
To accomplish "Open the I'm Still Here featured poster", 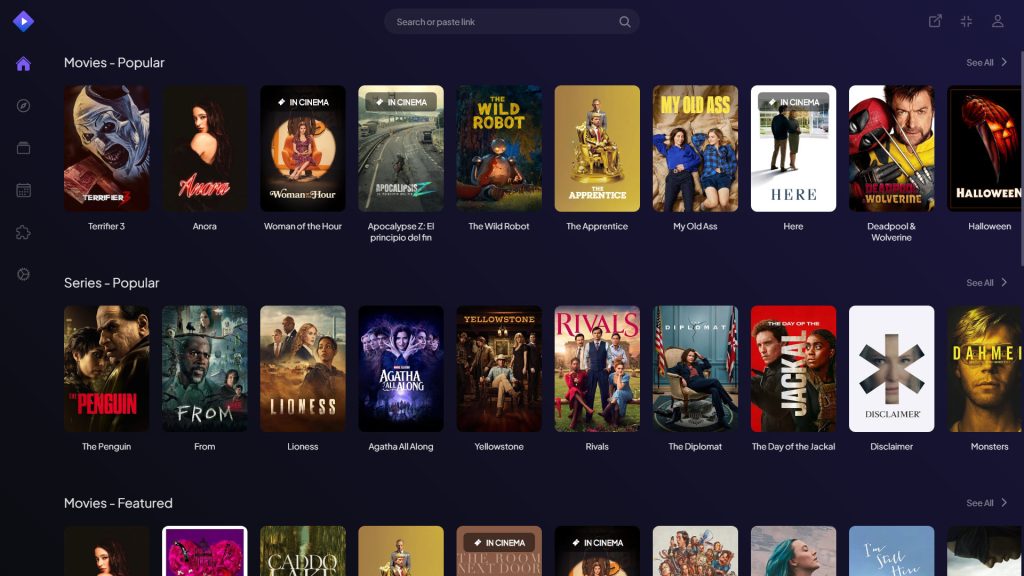I will tap(891, 551).
